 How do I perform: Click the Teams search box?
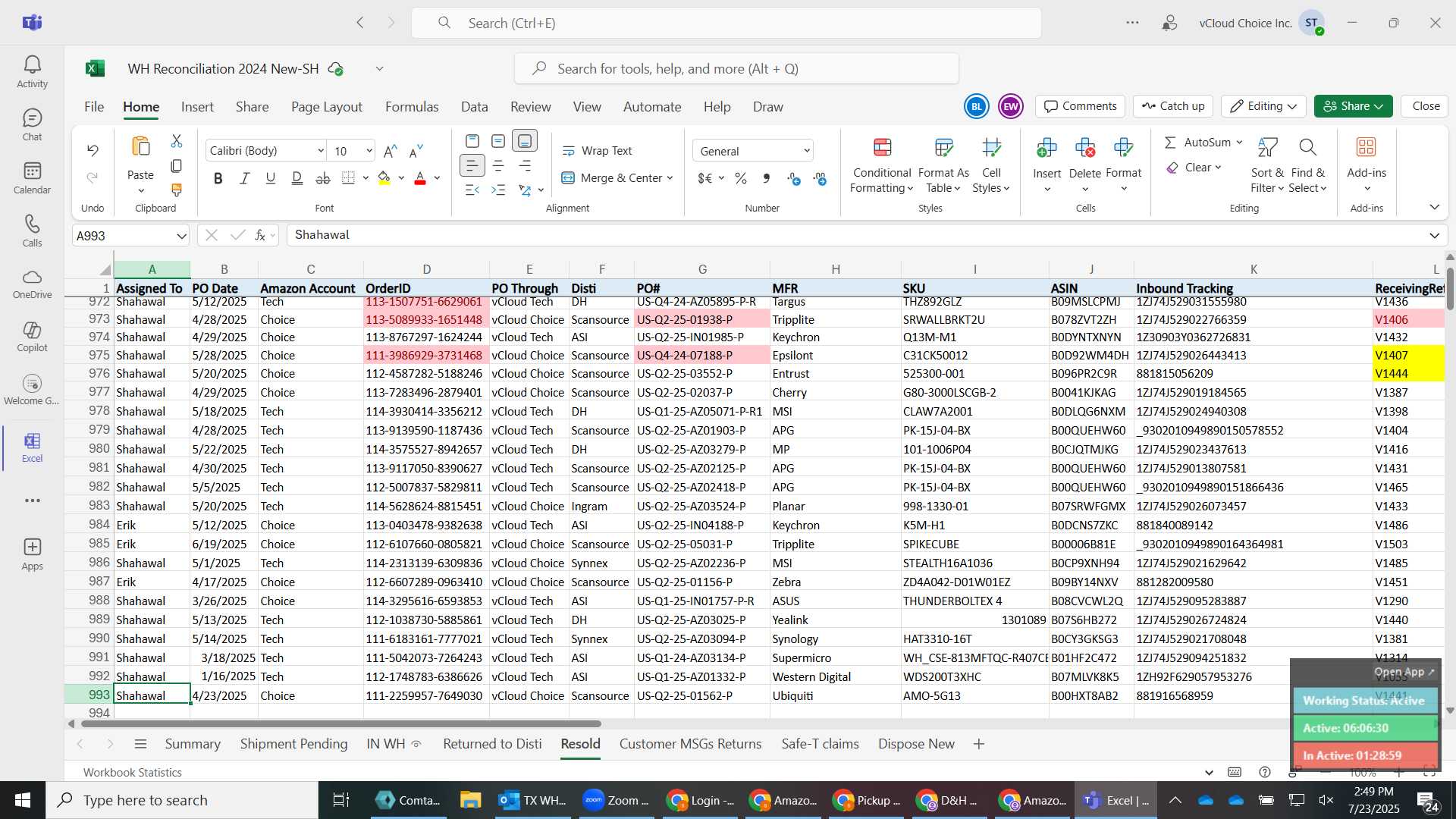[x=726, y=23]
